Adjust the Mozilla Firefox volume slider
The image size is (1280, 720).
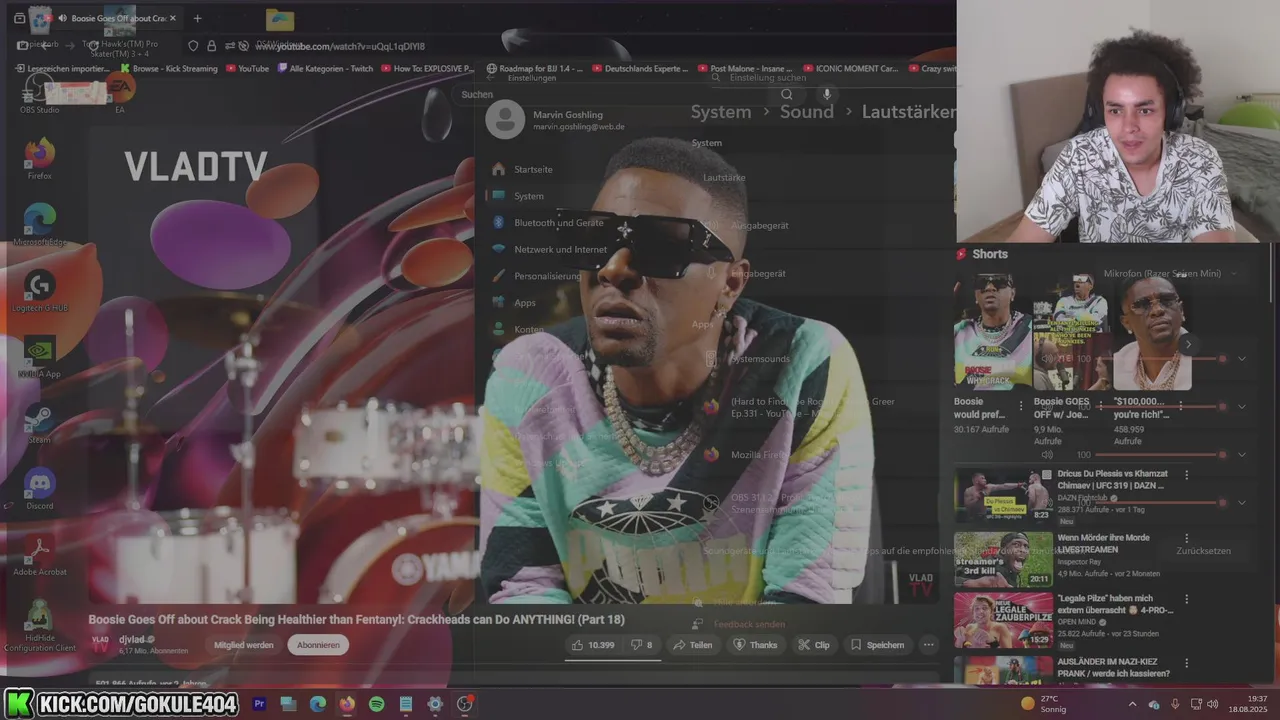coord(1162,455)
